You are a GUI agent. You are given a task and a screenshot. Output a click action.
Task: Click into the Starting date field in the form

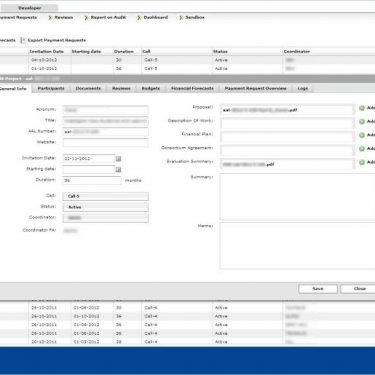point(89,170)
